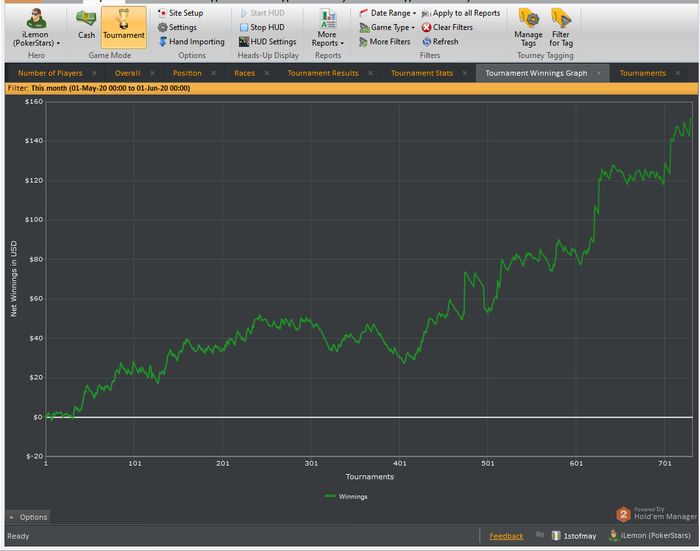The height and width of the screenshot is (551, 700).
Task: Switch to Tournament Results tab
Action: click(323, 73)
